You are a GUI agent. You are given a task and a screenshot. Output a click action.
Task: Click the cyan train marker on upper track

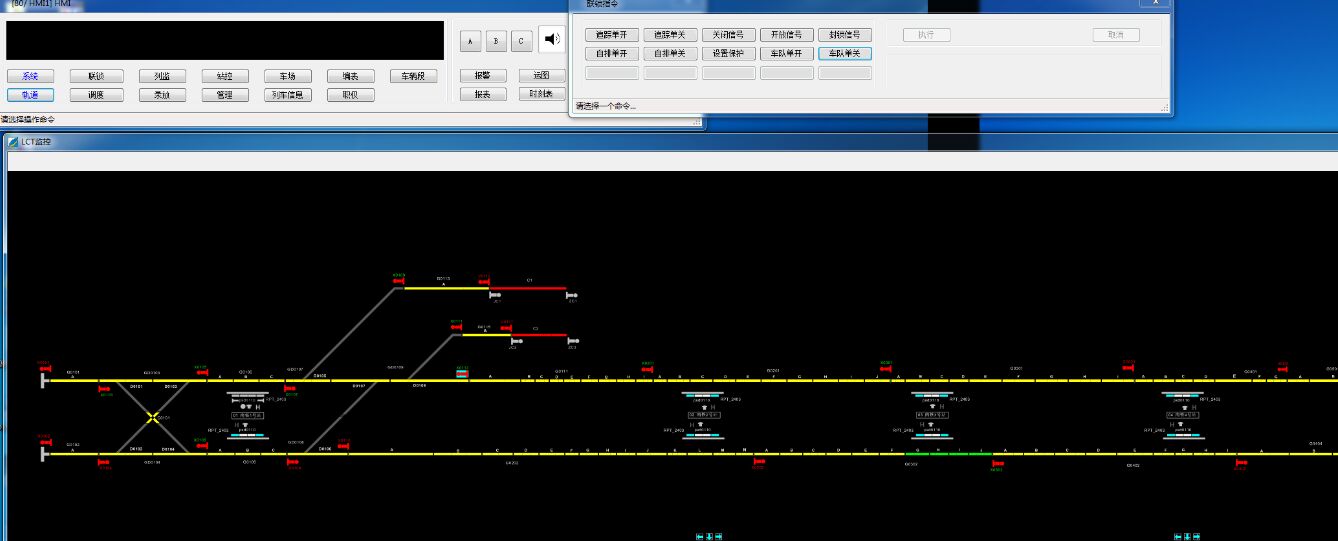click(462, 373)
